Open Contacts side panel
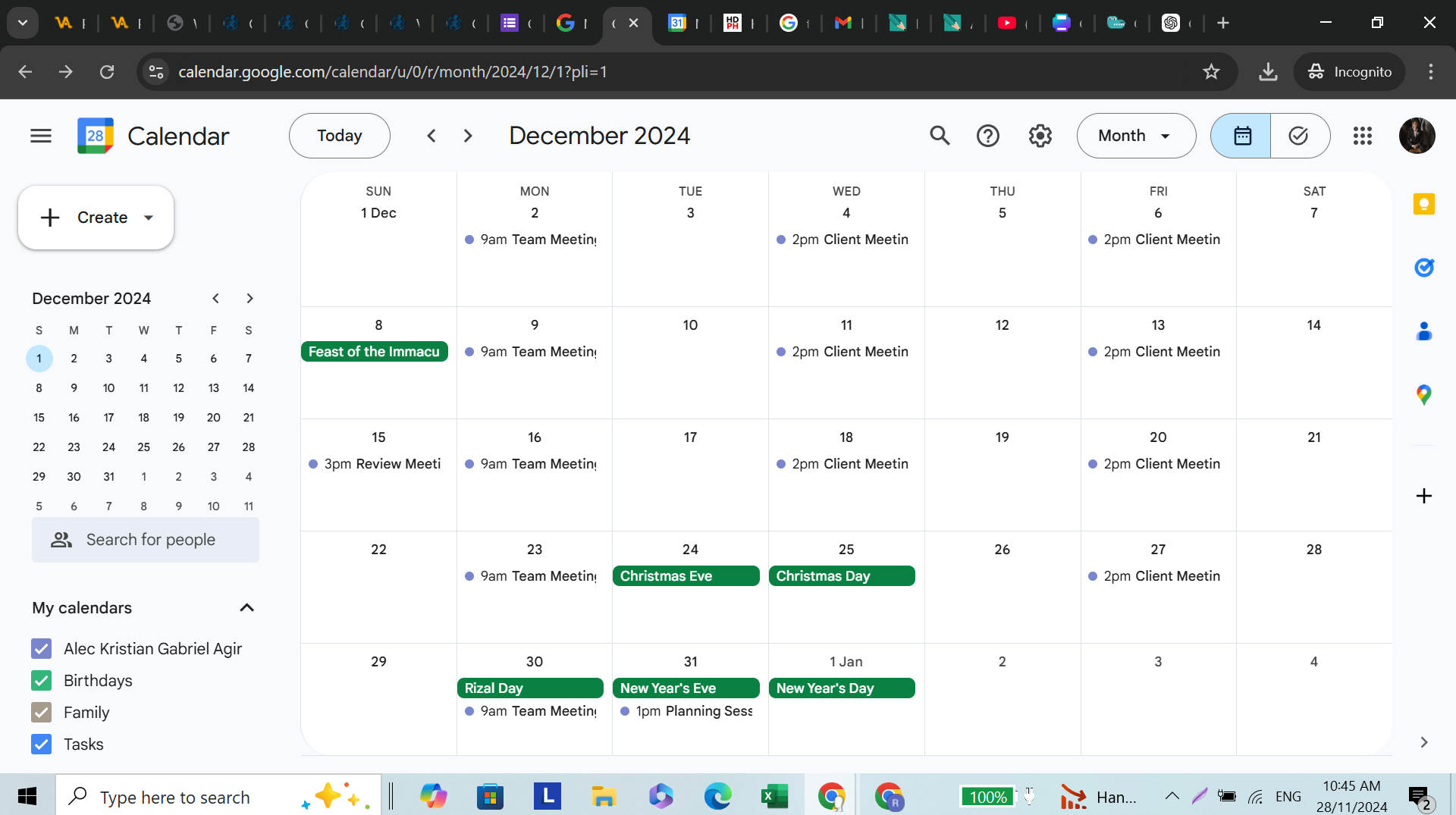Screen dimensions: 1456x815 [x=1424, y=331]
